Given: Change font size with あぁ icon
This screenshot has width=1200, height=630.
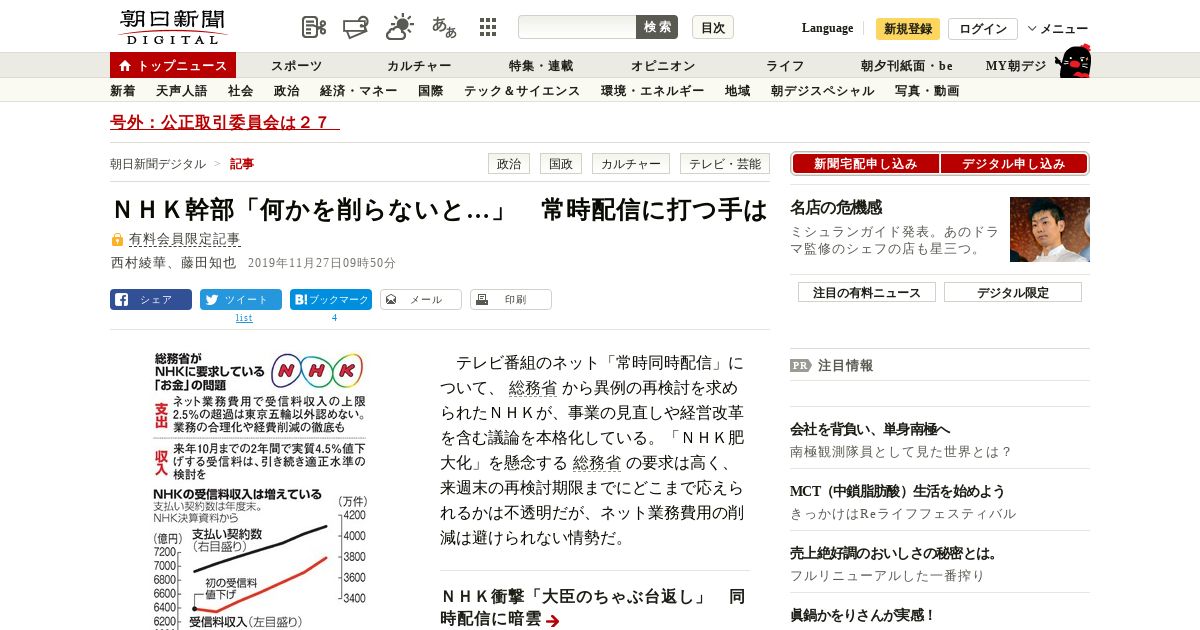Looking at the screenshot, I should tap(444, 27).
